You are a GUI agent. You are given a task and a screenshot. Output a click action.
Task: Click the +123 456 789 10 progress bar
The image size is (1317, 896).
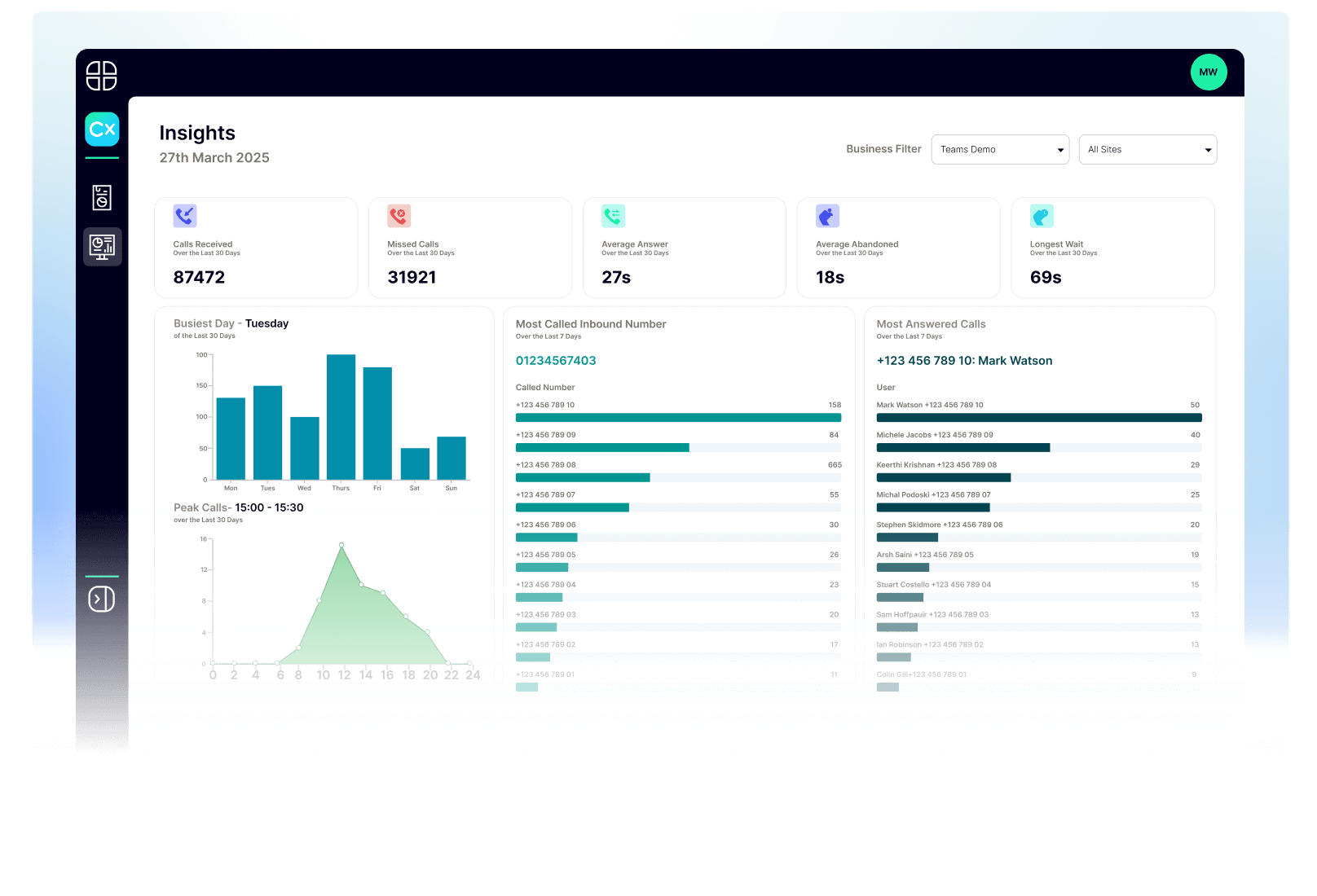[x=678, y=418]
